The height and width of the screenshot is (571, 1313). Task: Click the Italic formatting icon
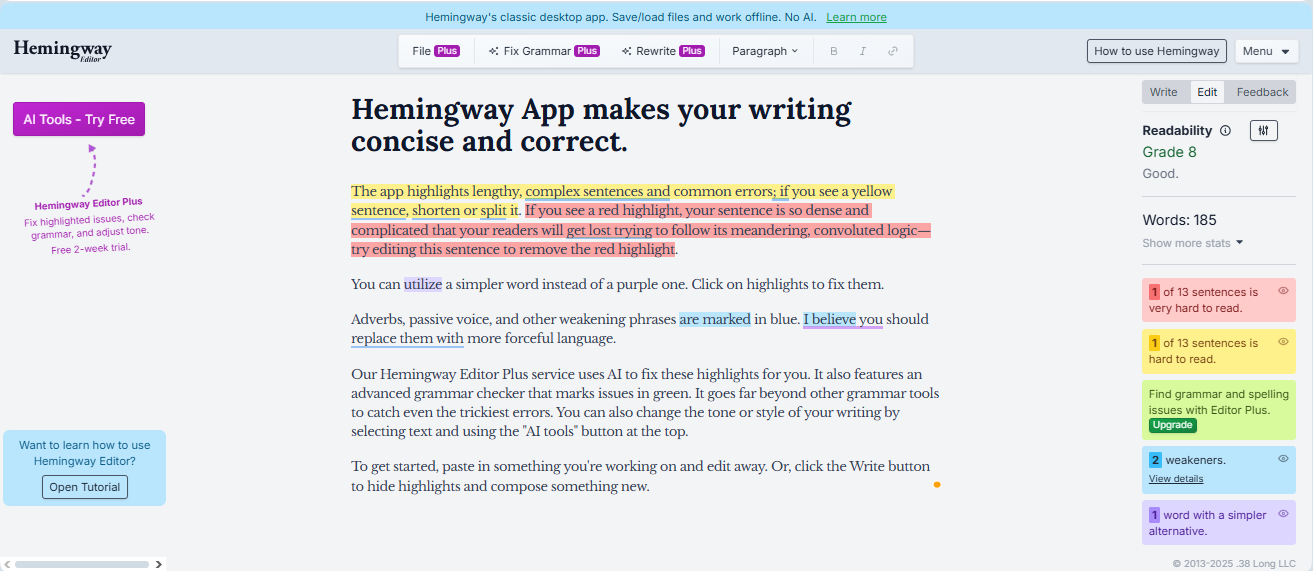(x=863, y=51)
